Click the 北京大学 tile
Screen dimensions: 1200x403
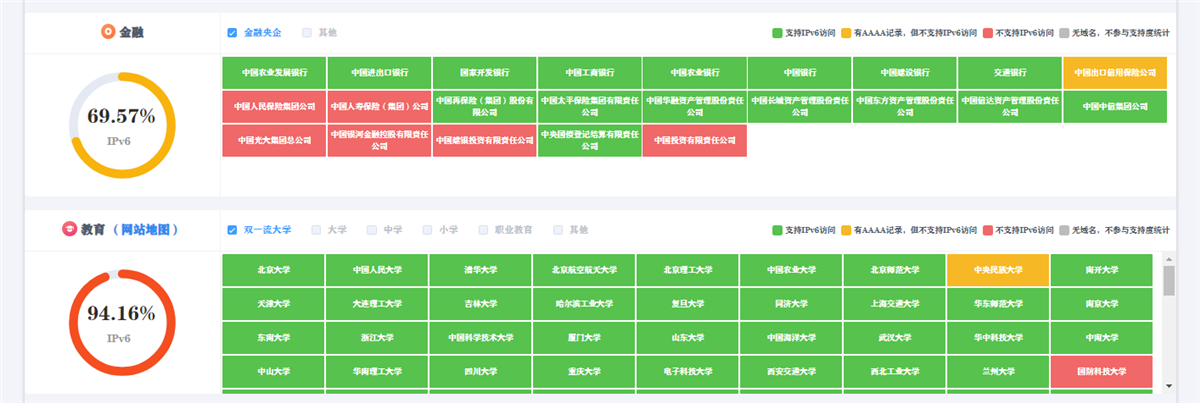click(x=273, y=269)
